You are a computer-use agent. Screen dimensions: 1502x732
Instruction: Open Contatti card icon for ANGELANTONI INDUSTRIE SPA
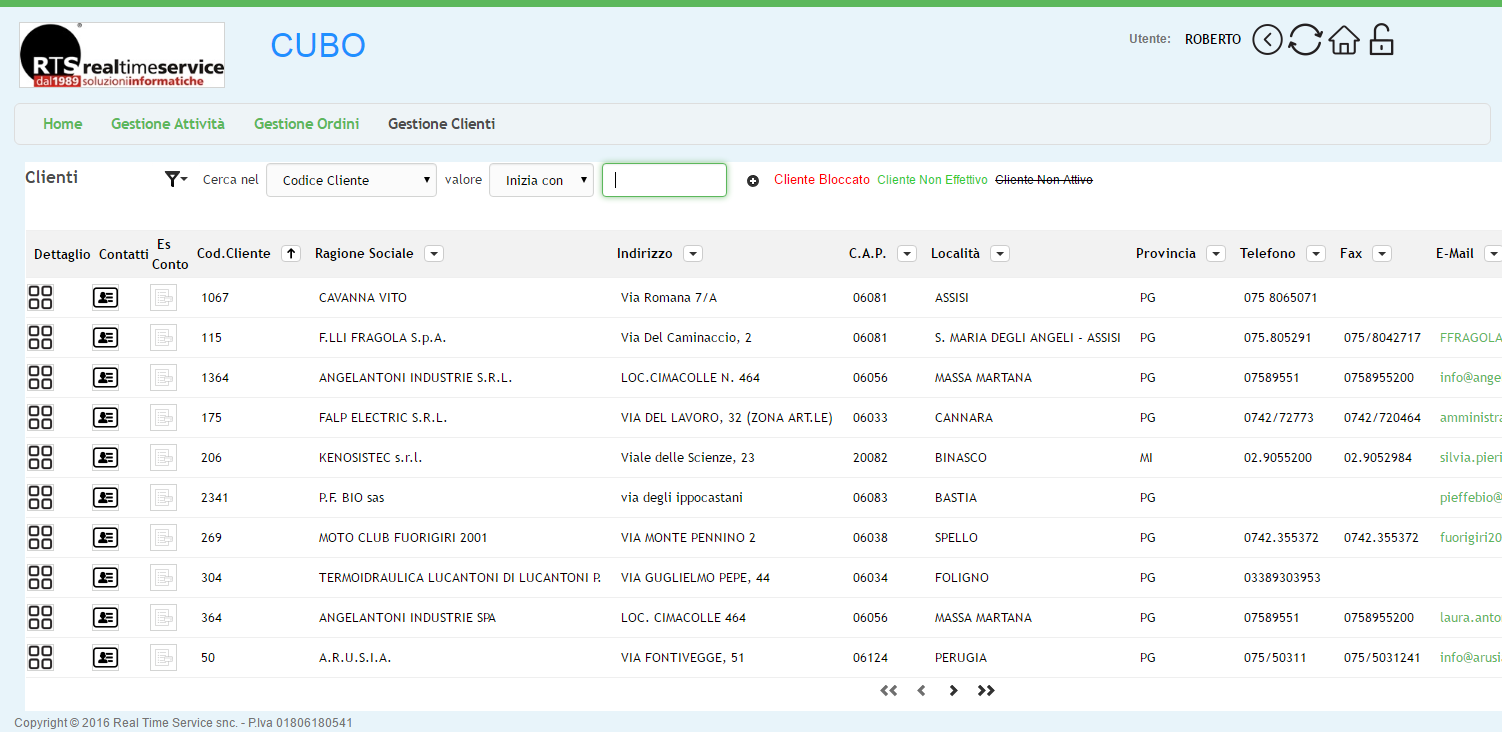pos(105,618)
